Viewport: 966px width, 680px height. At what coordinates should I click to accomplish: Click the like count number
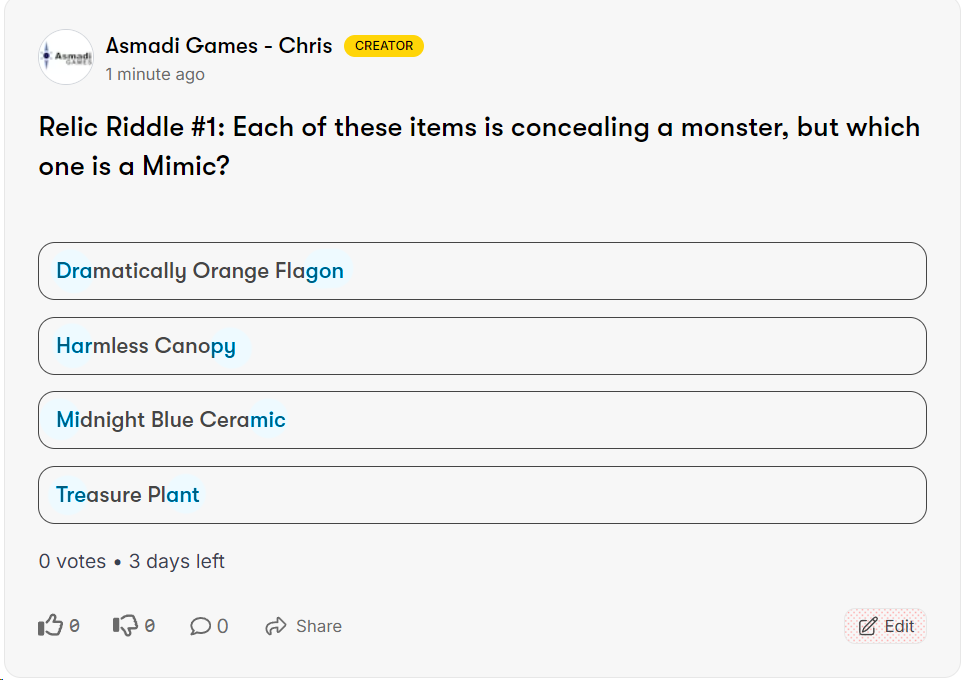click(75, 626)
